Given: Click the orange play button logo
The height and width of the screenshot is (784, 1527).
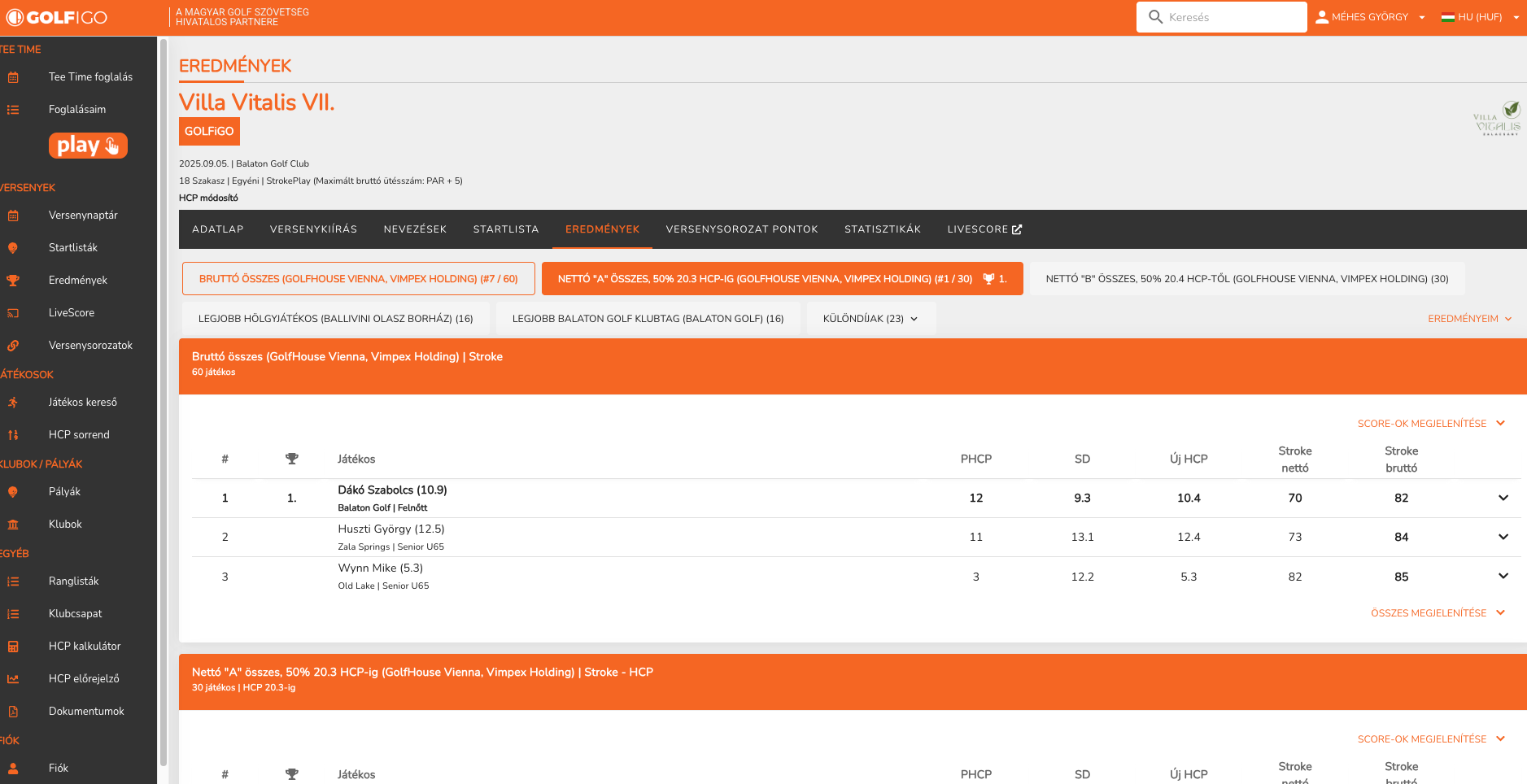Looking at the screenshot, I should [x=88, y=146].
